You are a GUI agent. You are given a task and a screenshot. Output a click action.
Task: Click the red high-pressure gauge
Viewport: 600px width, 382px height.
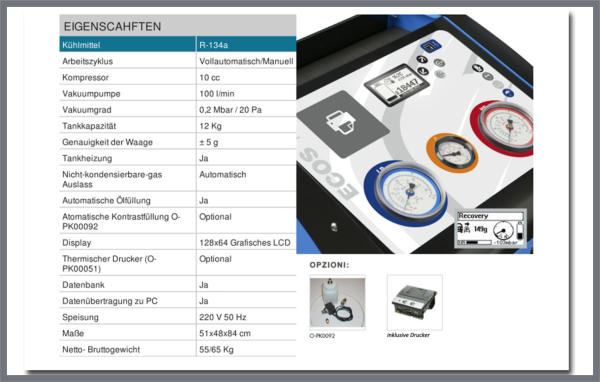(x=505, y=128)
